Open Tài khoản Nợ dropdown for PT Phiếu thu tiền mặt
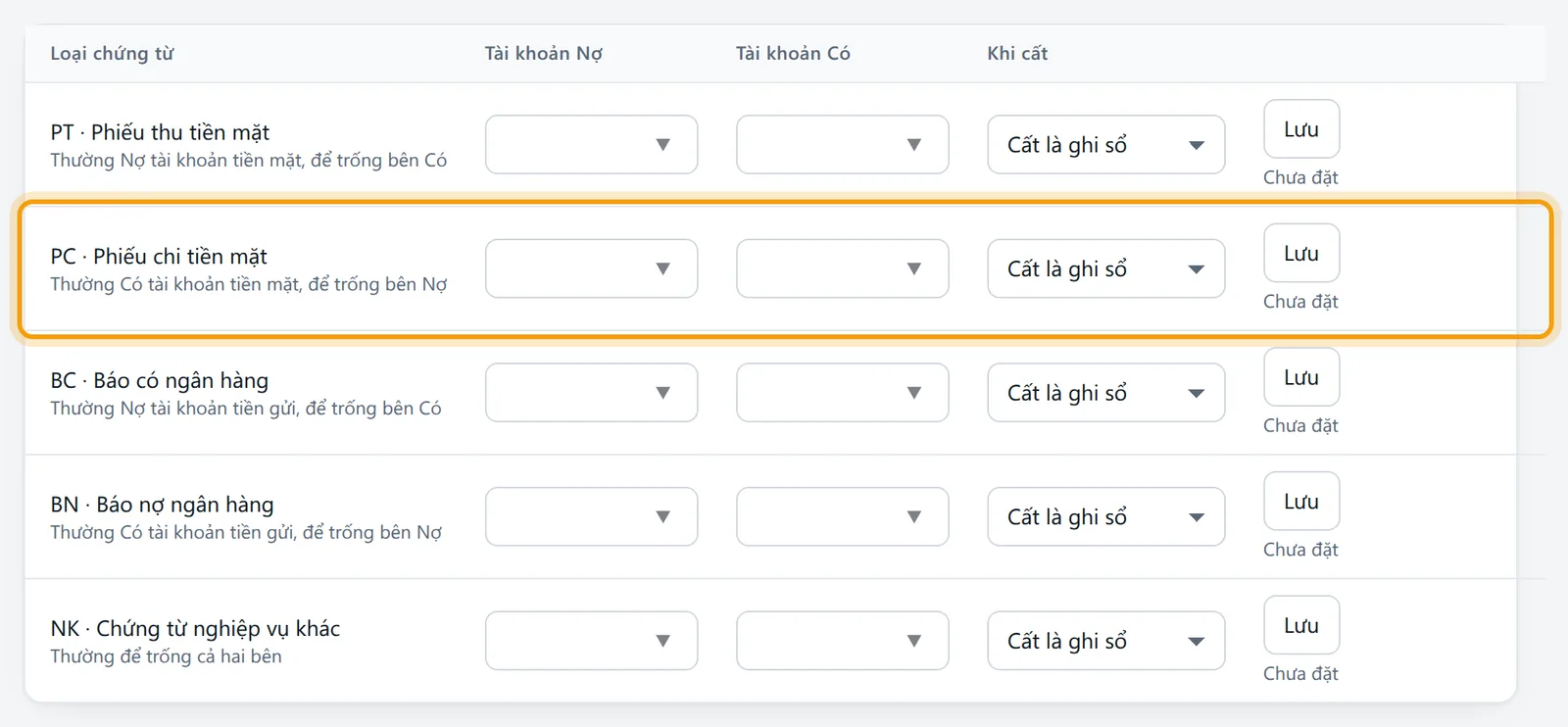This screenshot has width=1568, height=727. tap(591, 145)
